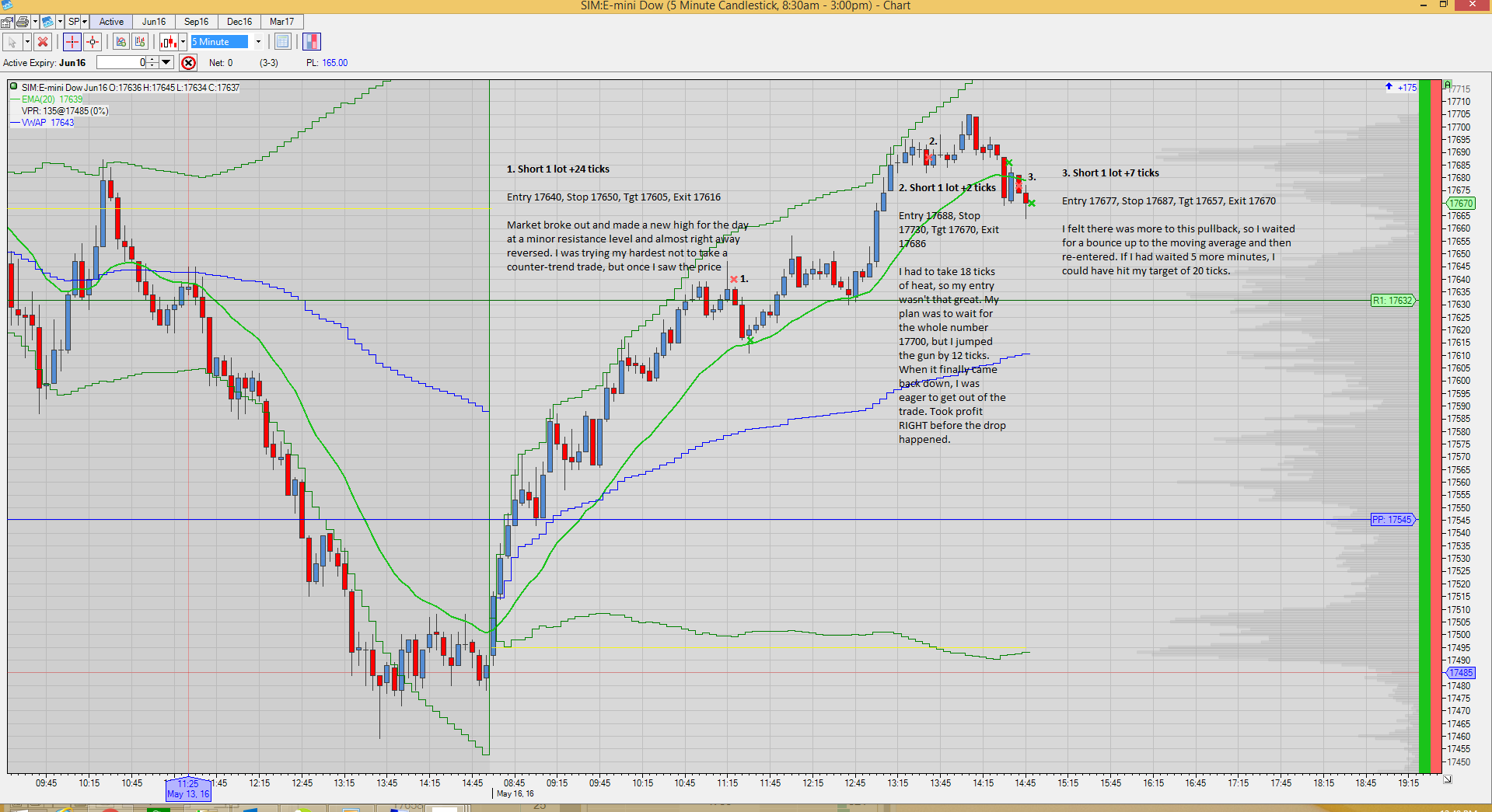Click the May 16, 16 date label

tap(515, 793)
